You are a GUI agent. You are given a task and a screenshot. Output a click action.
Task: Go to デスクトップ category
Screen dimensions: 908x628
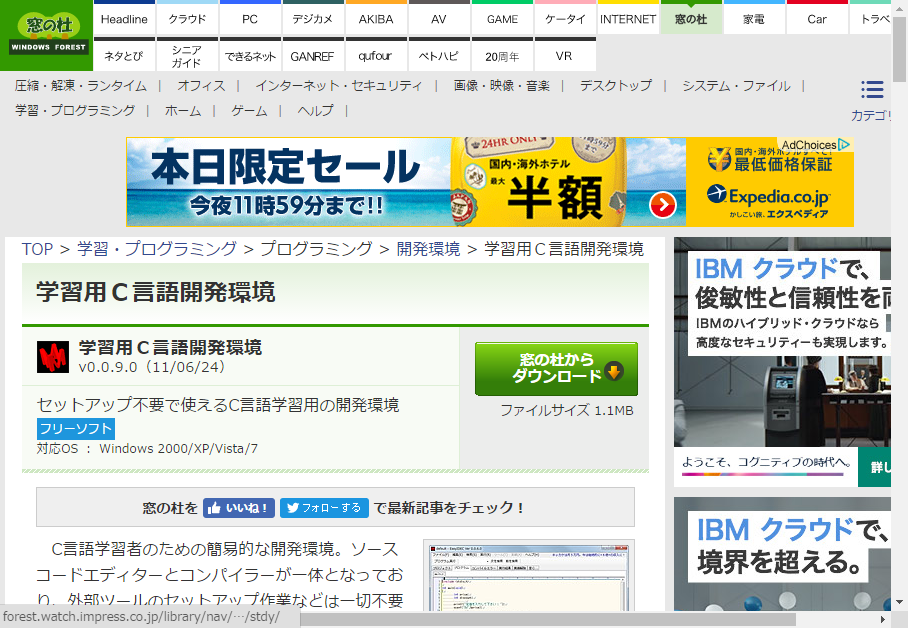[616, 86]
